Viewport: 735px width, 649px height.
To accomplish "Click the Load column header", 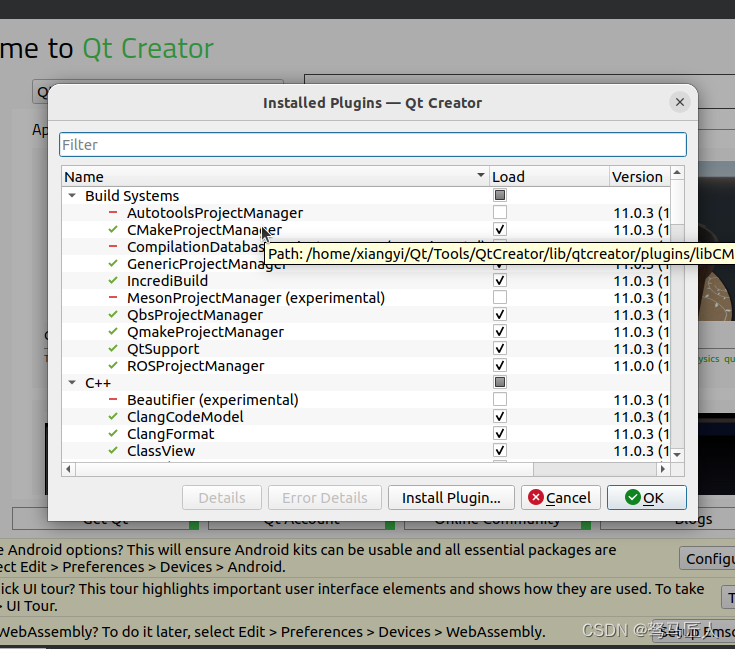I will [x=549, y=177].
